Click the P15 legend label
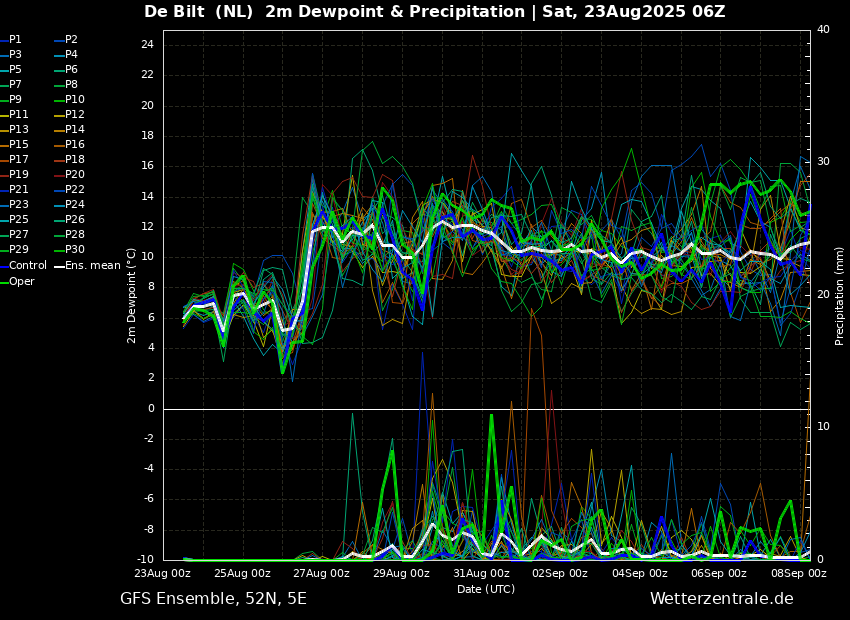 click(14, 144)
